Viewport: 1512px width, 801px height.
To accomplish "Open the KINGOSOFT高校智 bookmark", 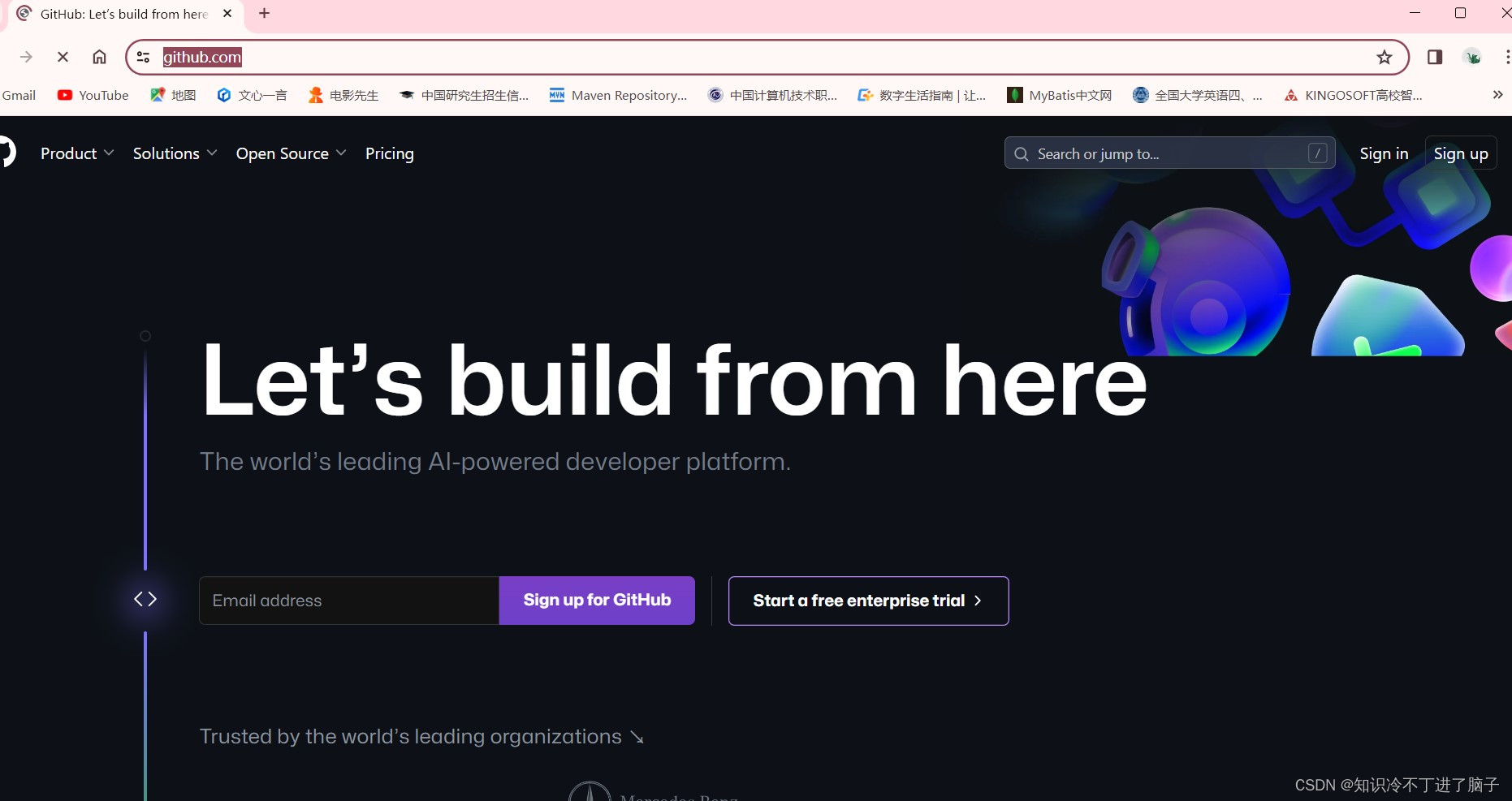I will coord(1353,95).
